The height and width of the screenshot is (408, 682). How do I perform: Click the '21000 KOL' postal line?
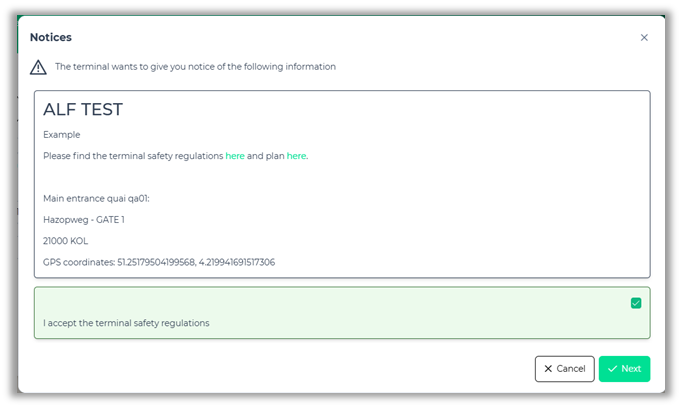pos(66,241)
